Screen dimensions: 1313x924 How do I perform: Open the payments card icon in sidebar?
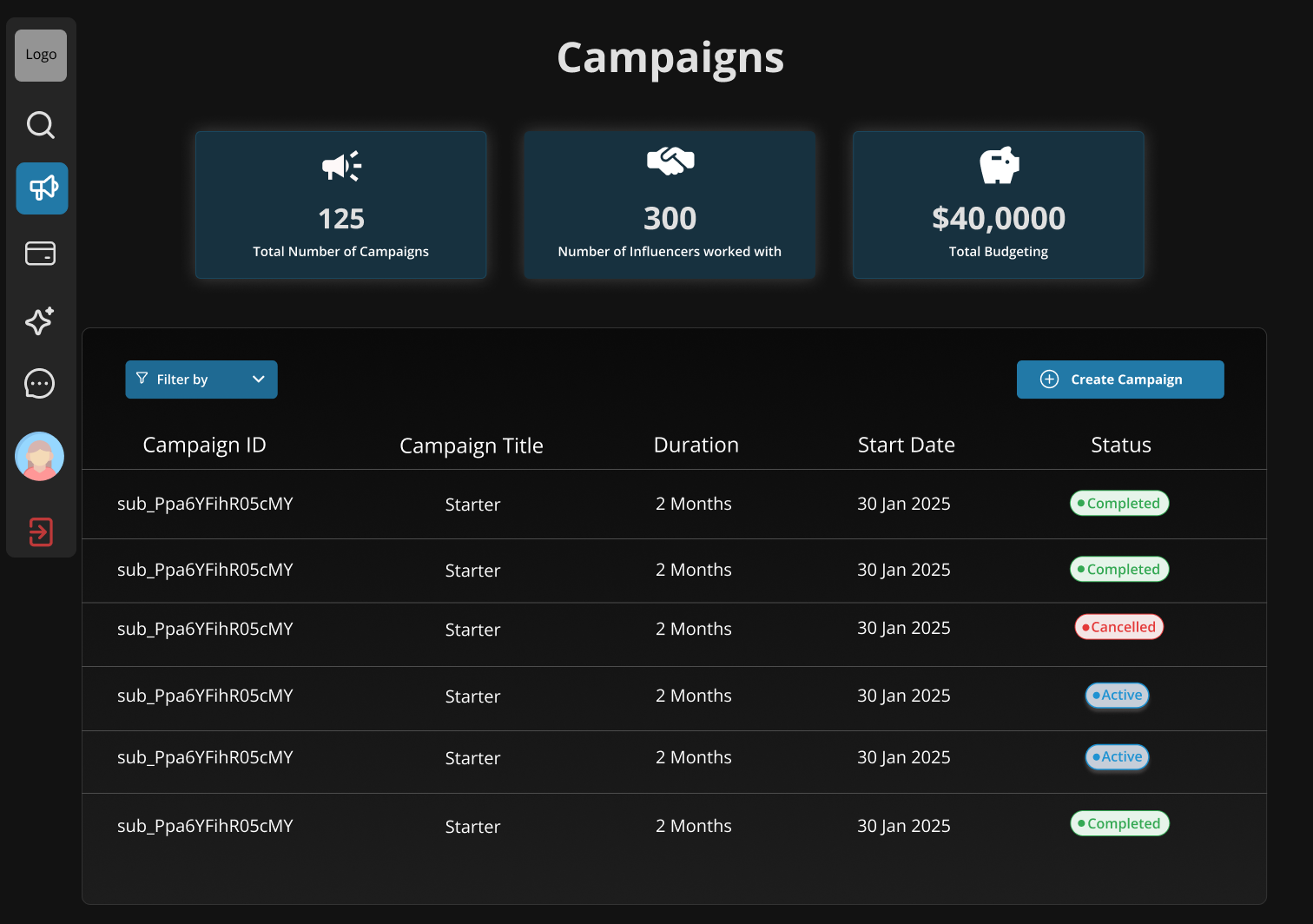coord(41,254)
